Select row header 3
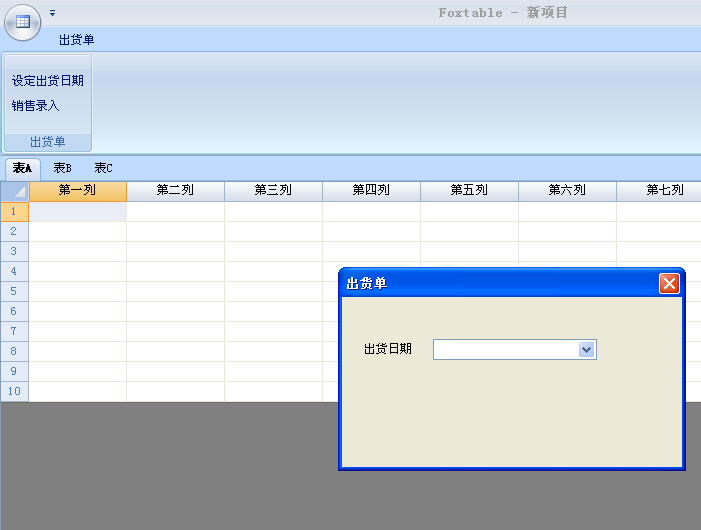Viewport: 701px width, 530px height. coord(14,252)
